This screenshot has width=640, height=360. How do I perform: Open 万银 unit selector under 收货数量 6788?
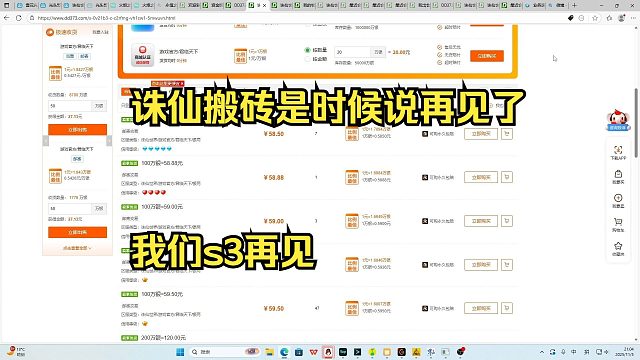99,106
